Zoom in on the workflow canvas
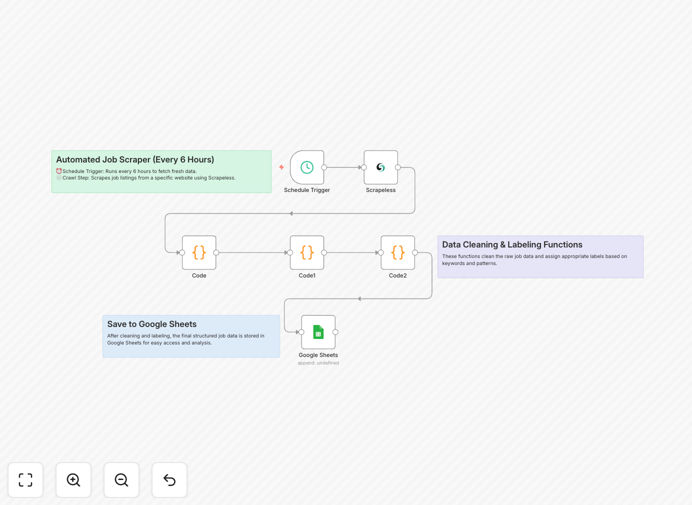Image resolution: width=692 pixels, height=505 pixels. [73, 480]
